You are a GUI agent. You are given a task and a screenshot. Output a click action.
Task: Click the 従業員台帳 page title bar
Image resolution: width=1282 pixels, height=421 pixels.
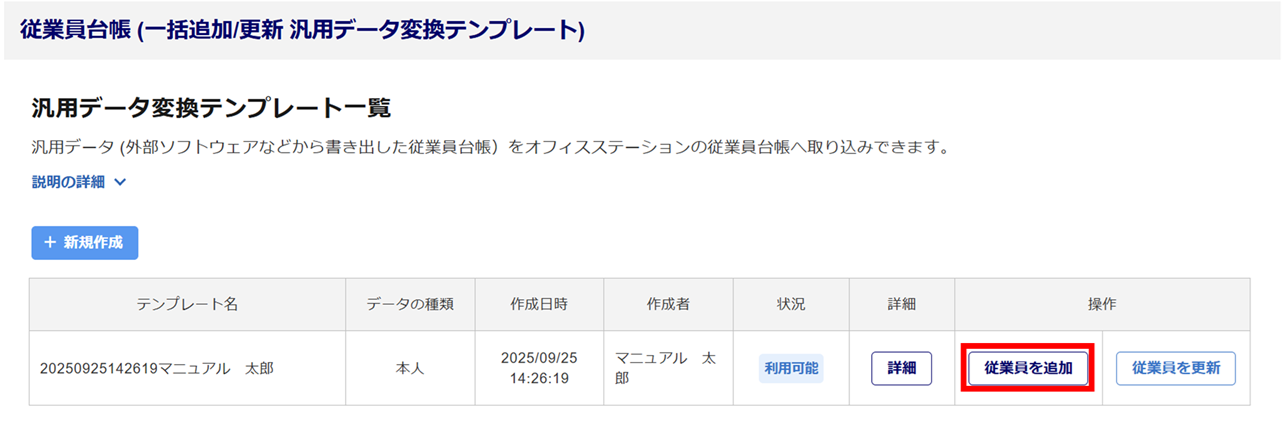(301, 30)
